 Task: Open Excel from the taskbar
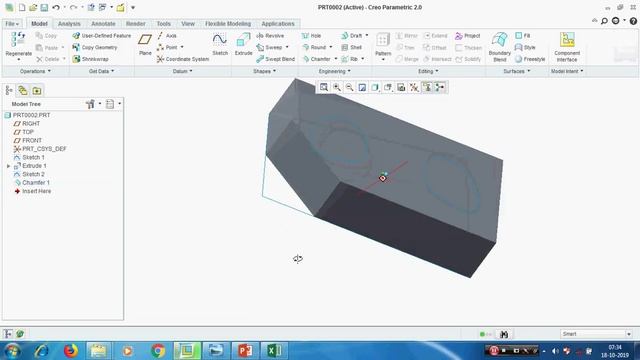pyautogui.click(x=274, y=351)
